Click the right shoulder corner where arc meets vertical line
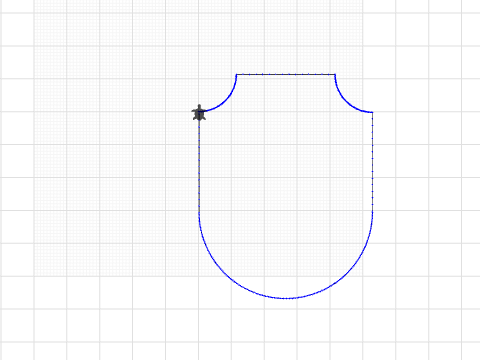 tap(372, 112)
